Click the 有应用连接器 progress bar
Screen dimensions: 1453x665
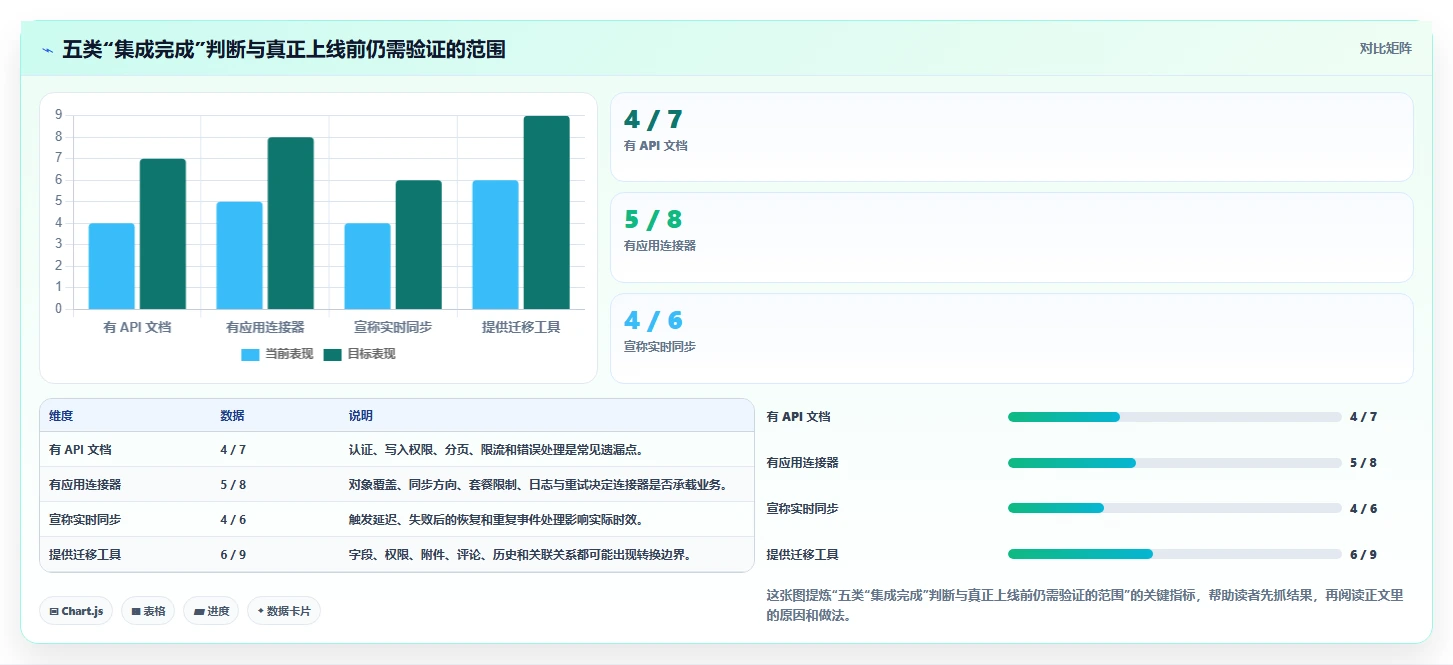(1174, 463)
